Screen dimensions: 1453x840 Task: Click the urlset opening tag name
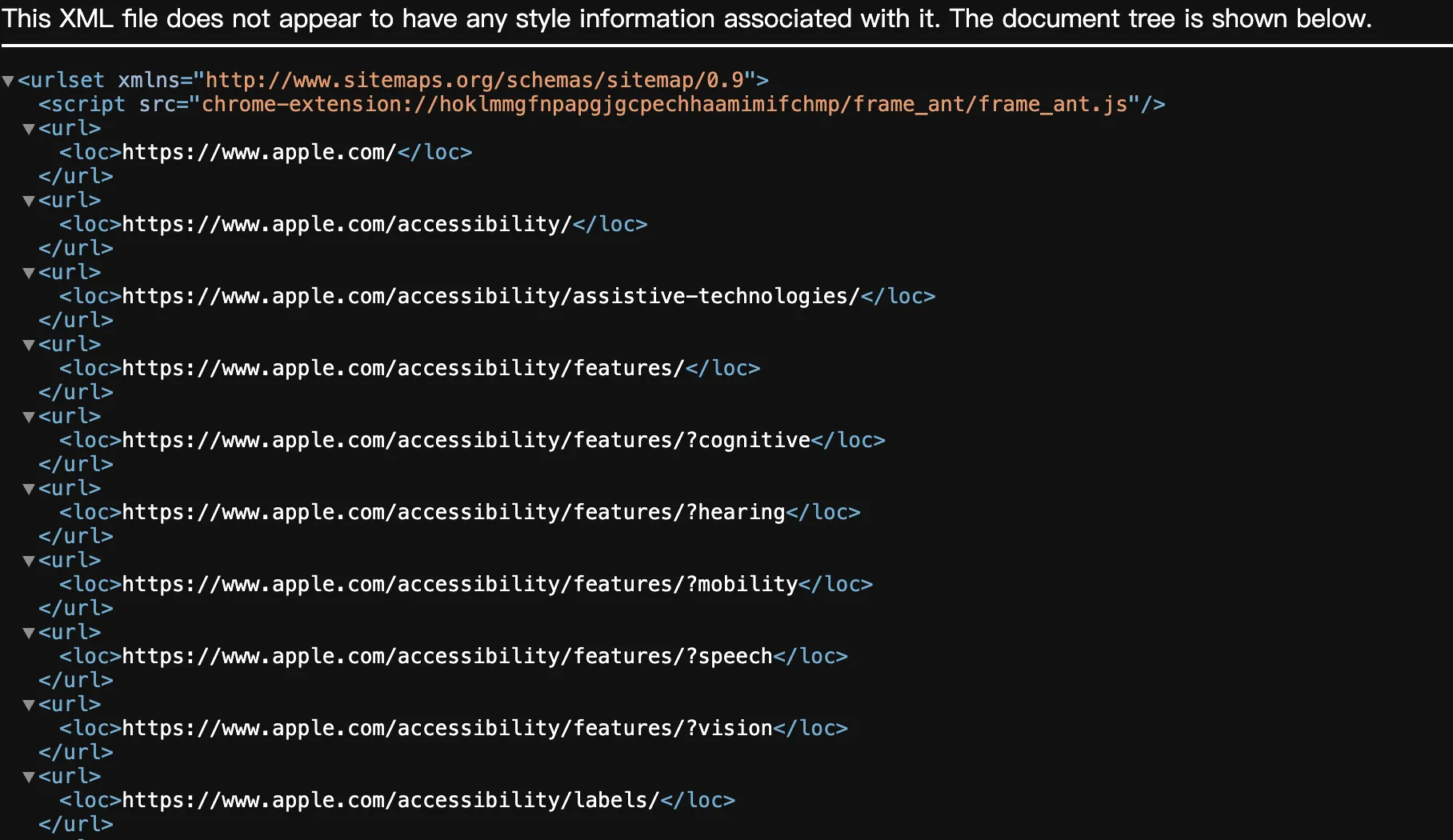pyautogui.click(x=67, y=80)
